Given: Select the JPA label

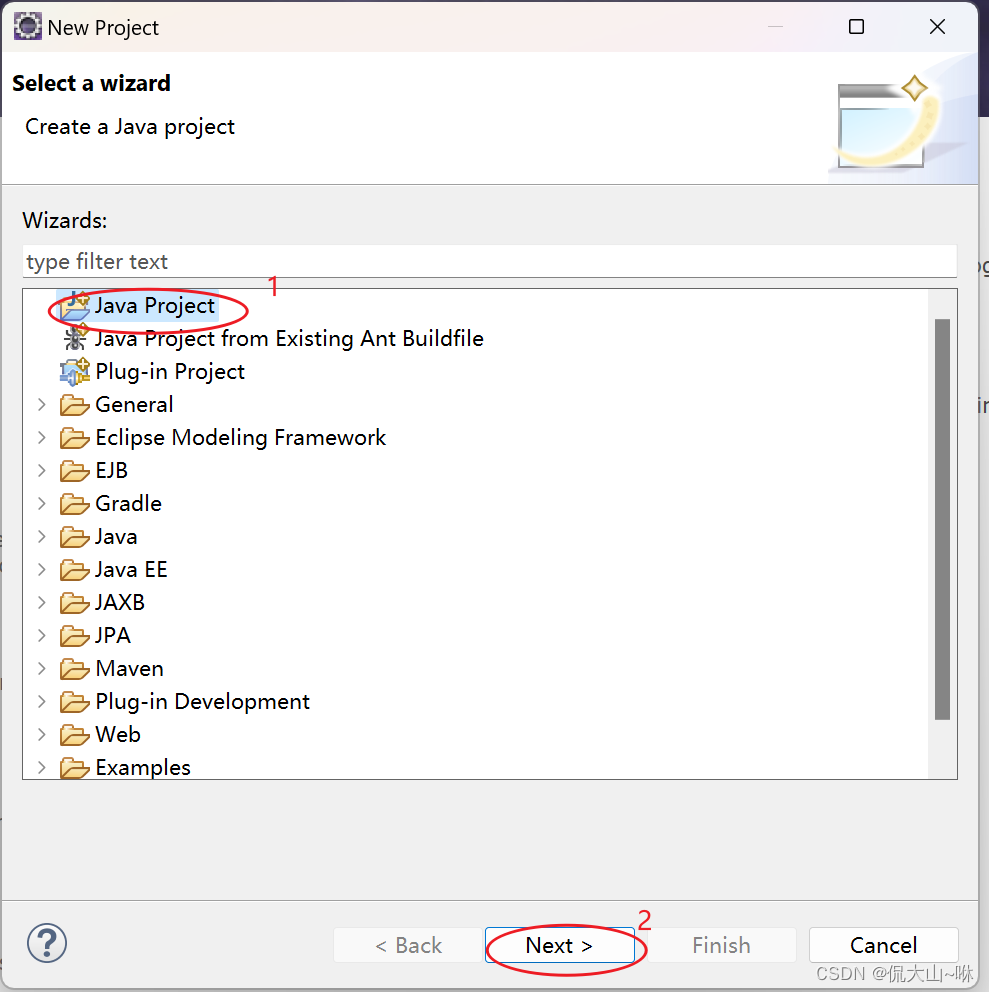Looking at the screenshot, I should [113, 635].
